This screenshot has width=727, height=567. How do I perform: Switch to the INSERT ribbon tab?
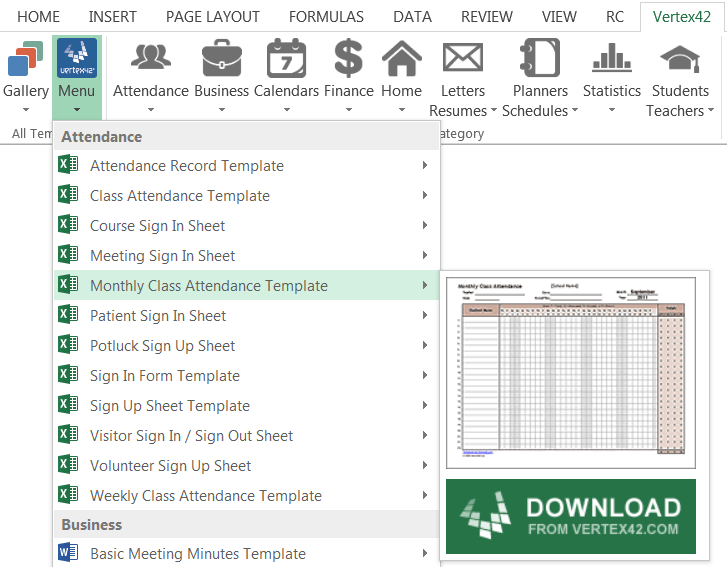point(113,17)
